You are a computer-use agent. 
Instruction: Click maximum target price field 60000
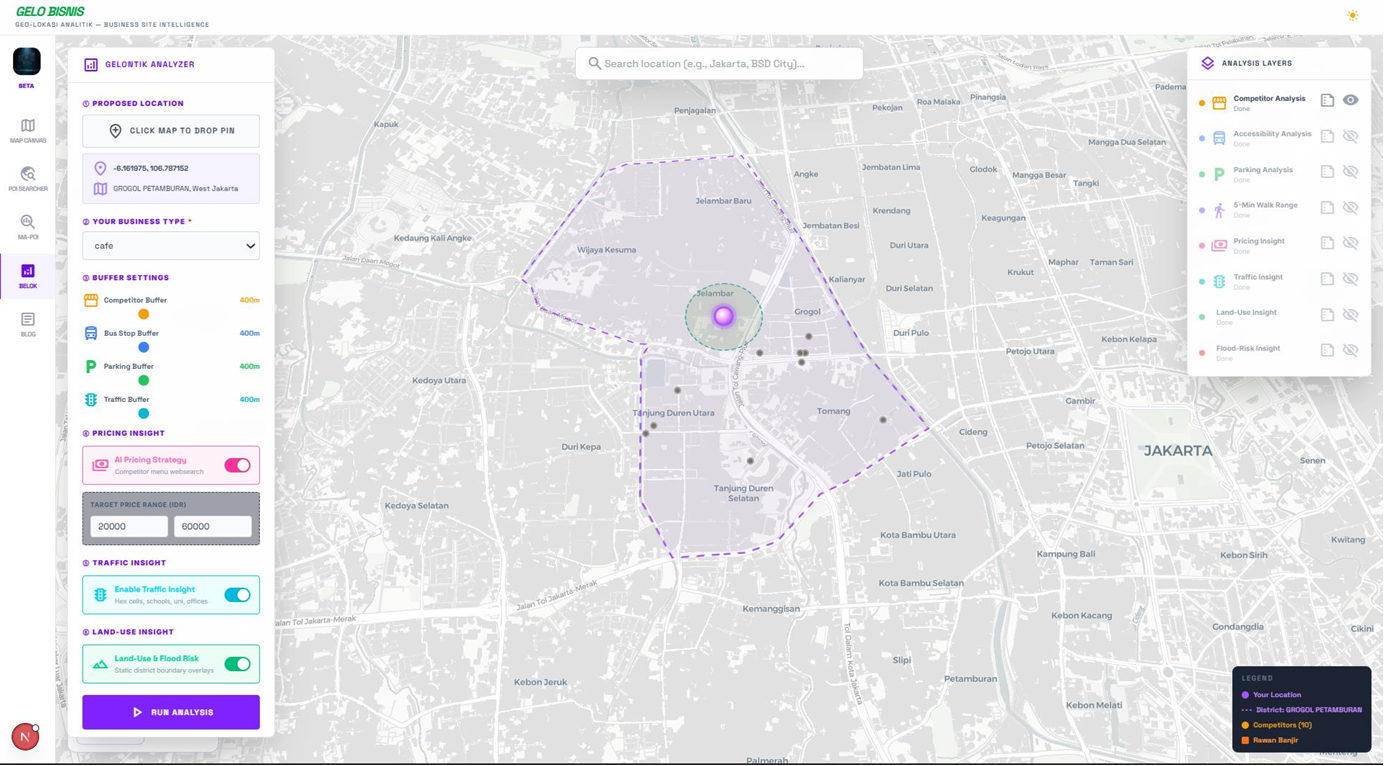[x=213, y=527]
